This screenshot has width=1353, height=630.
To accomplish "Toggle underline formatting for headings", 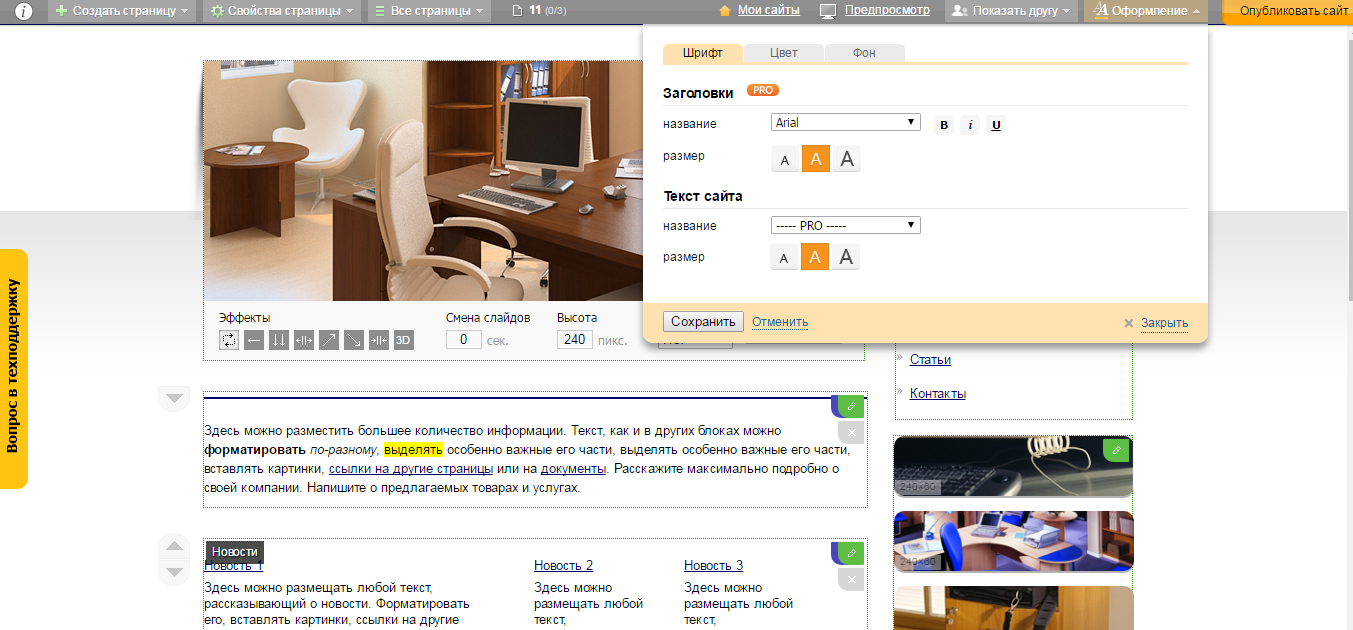I will click(995, 124).
